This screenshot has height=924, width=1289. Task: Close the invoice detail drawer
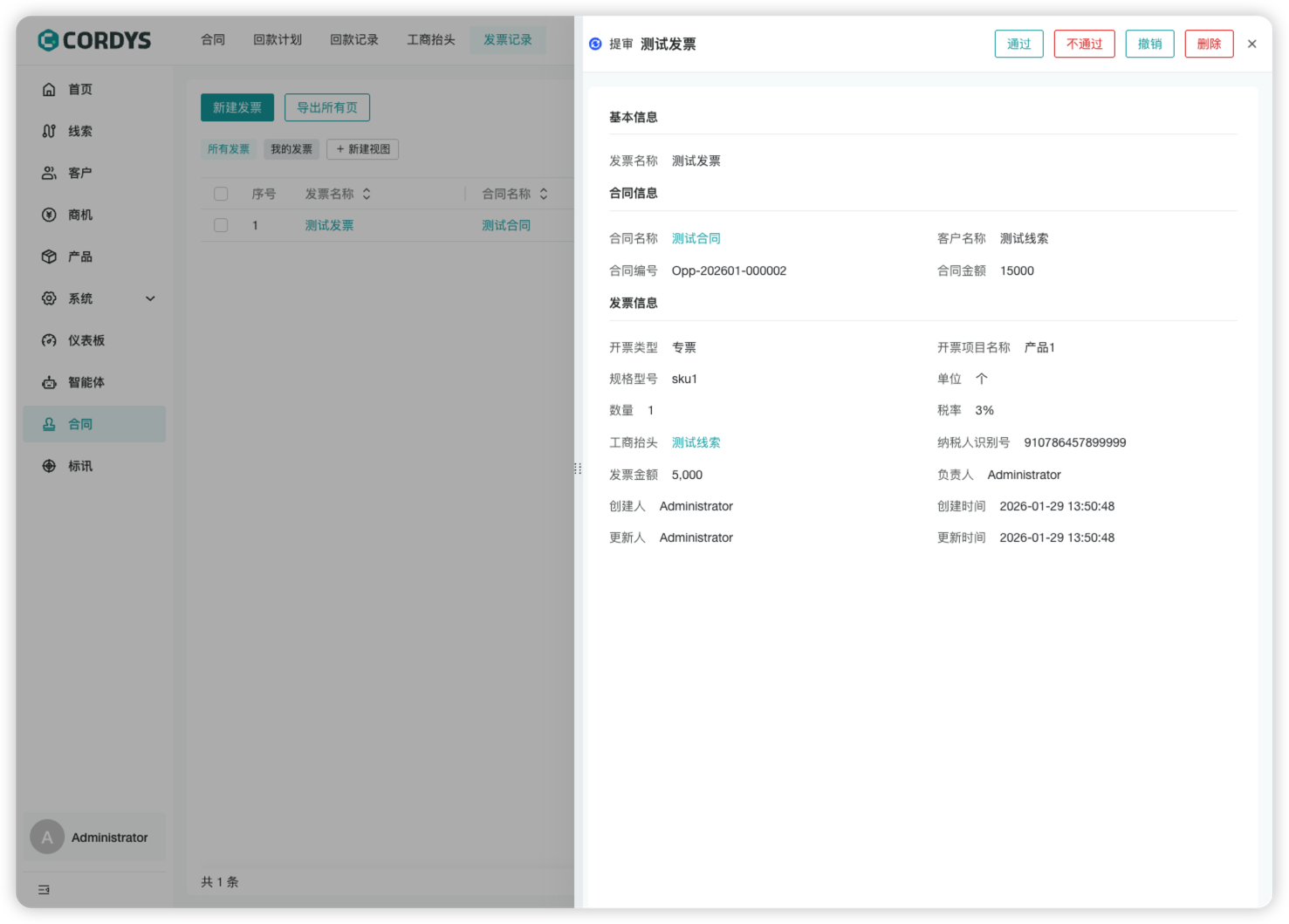[x=1251, y=44]
